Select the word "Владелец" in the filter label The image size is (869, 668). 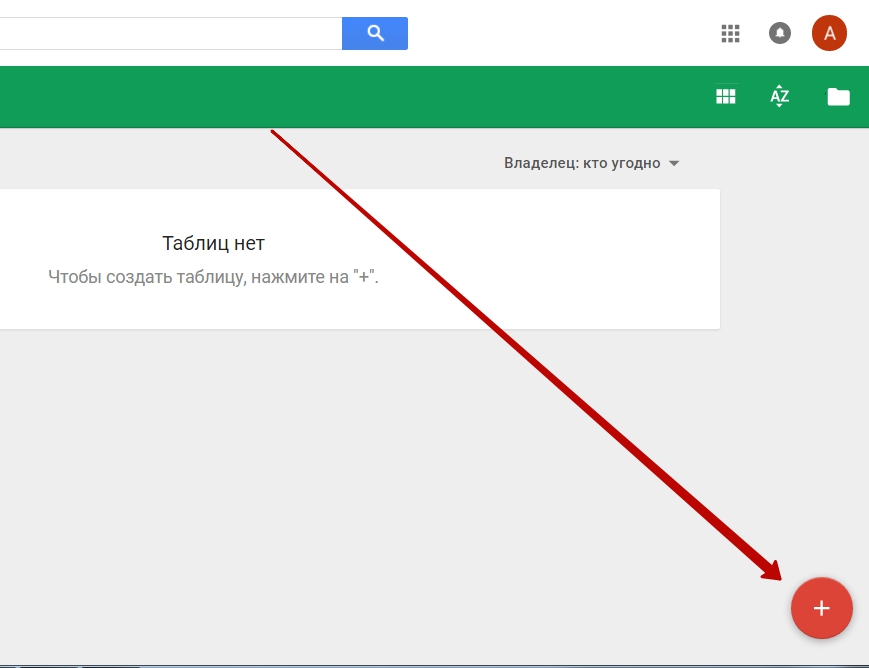[539, 163]
